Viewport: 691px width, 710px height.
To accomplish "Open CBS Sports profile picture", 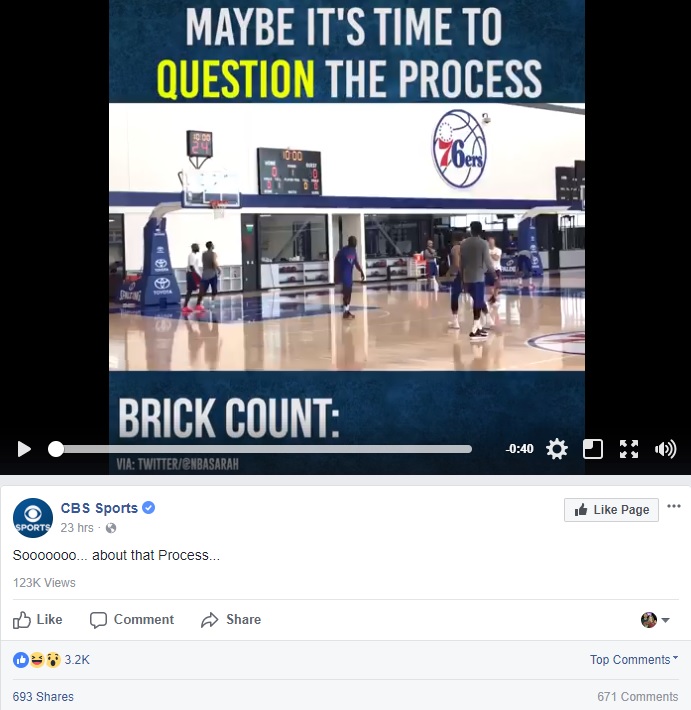I will (x=33, y=518).
